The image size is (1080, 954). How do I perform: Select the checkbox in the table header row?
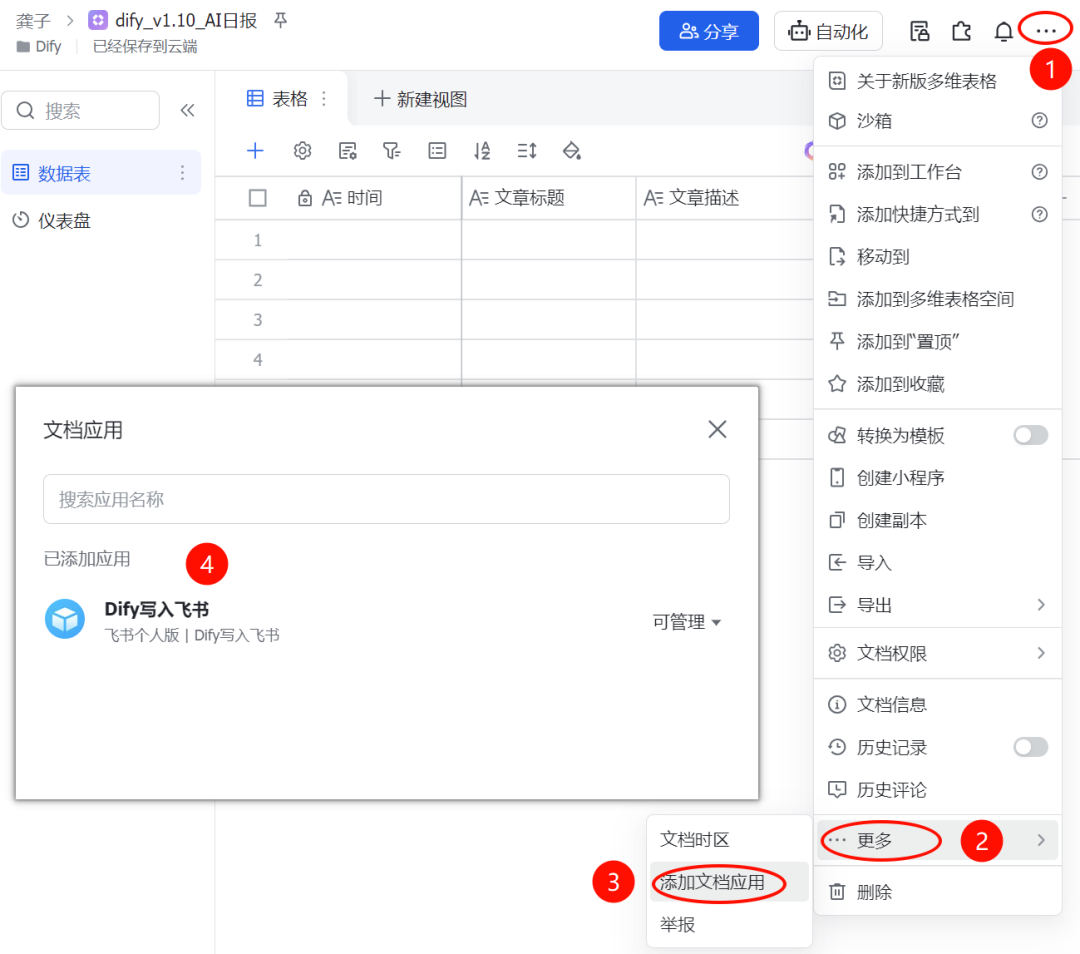[x=257, y=197]
